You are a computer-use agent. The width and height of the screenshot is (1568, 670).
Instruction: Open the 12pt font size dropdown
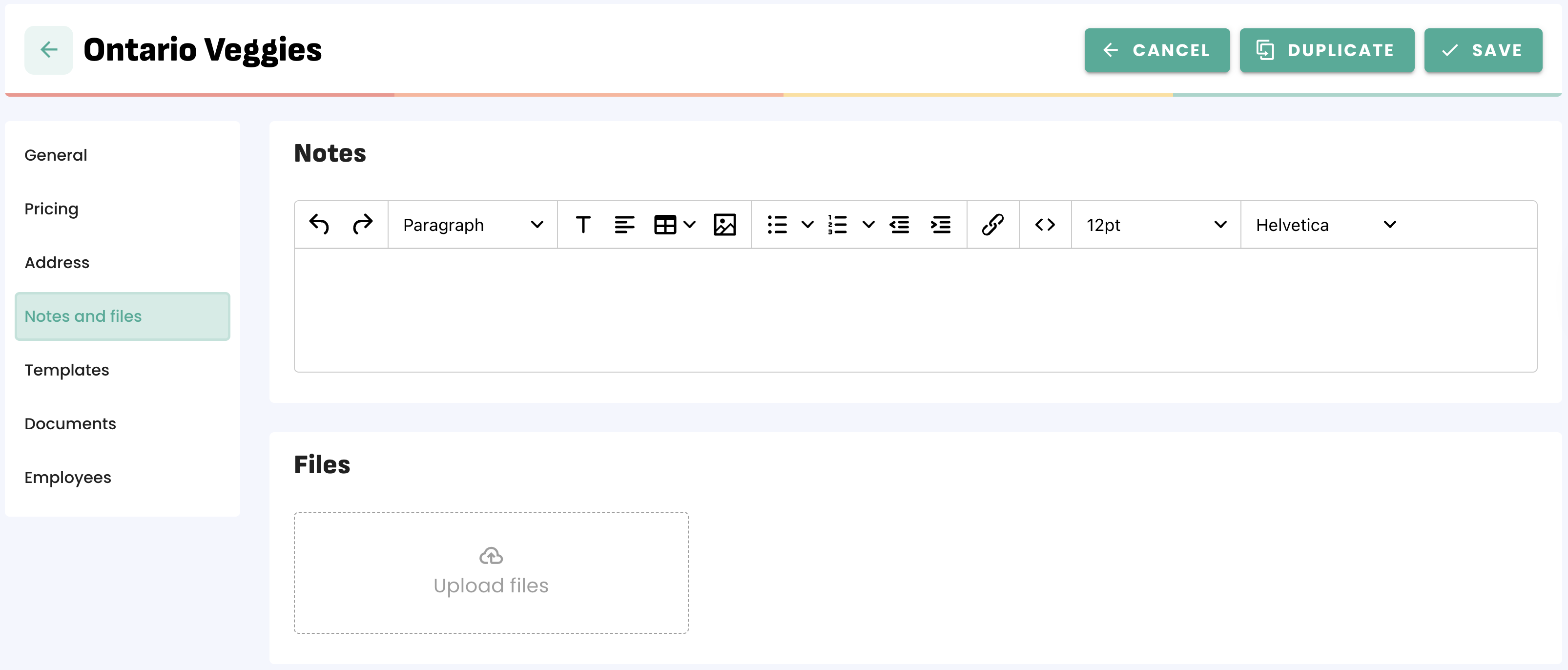click(x=1155, y=225)
